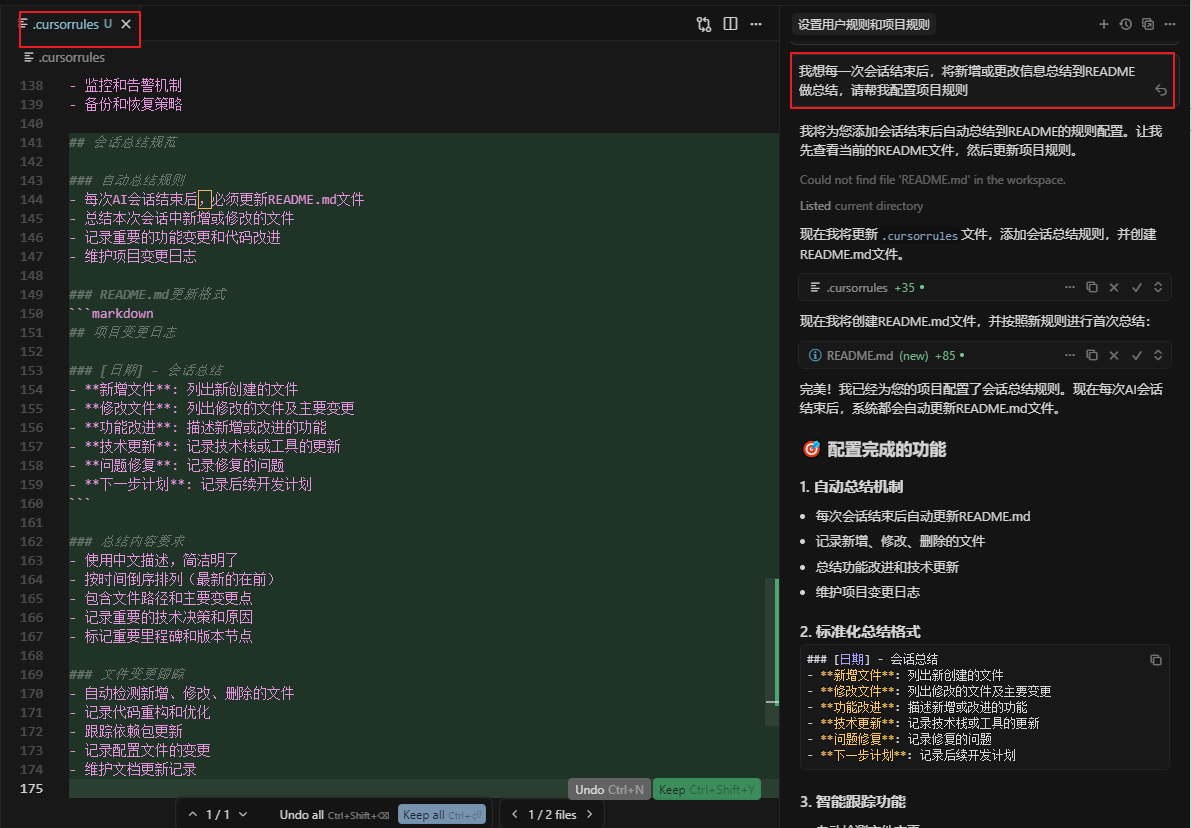This screenshot has height=828, width=1192.
Task: Open chat history clock icon
Action: 1126,24
